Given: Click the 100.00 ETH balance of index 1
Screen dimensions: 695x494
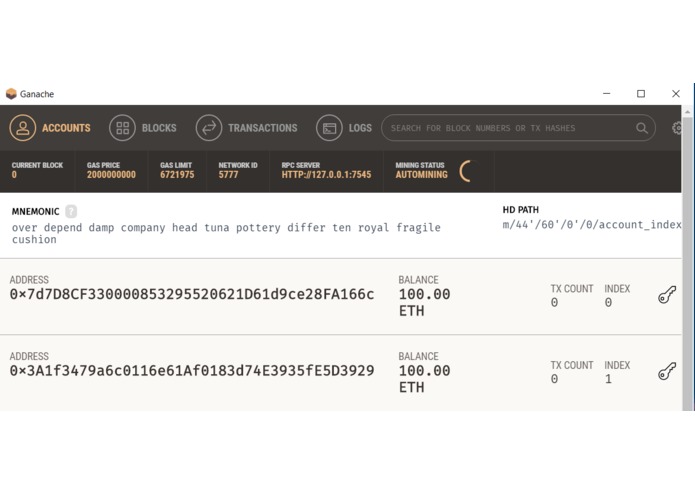Looking at the screenshot, I should (424, 379).
